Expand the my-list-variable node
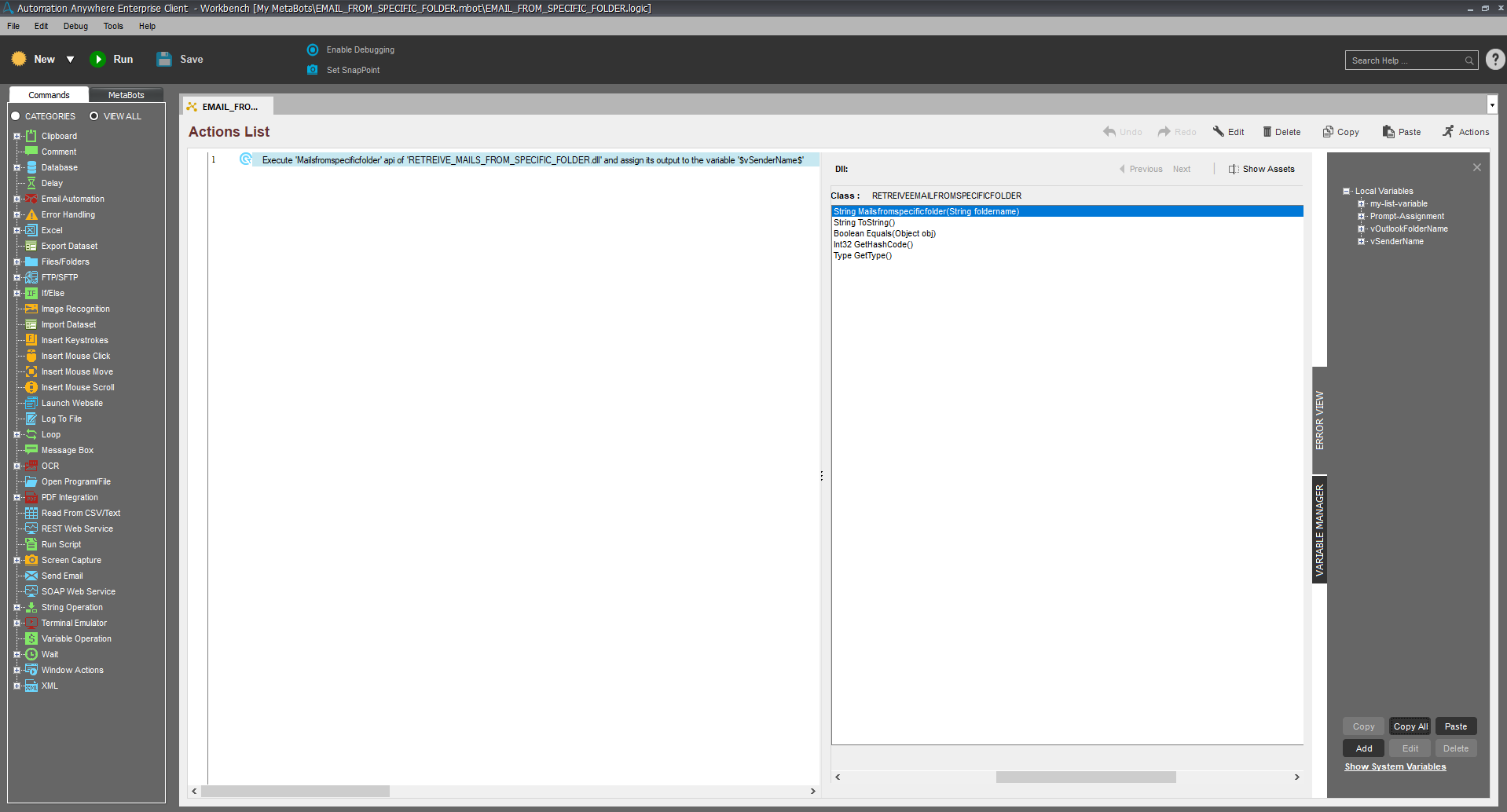Screen dimensions: 1507x812 (1362, 203)
